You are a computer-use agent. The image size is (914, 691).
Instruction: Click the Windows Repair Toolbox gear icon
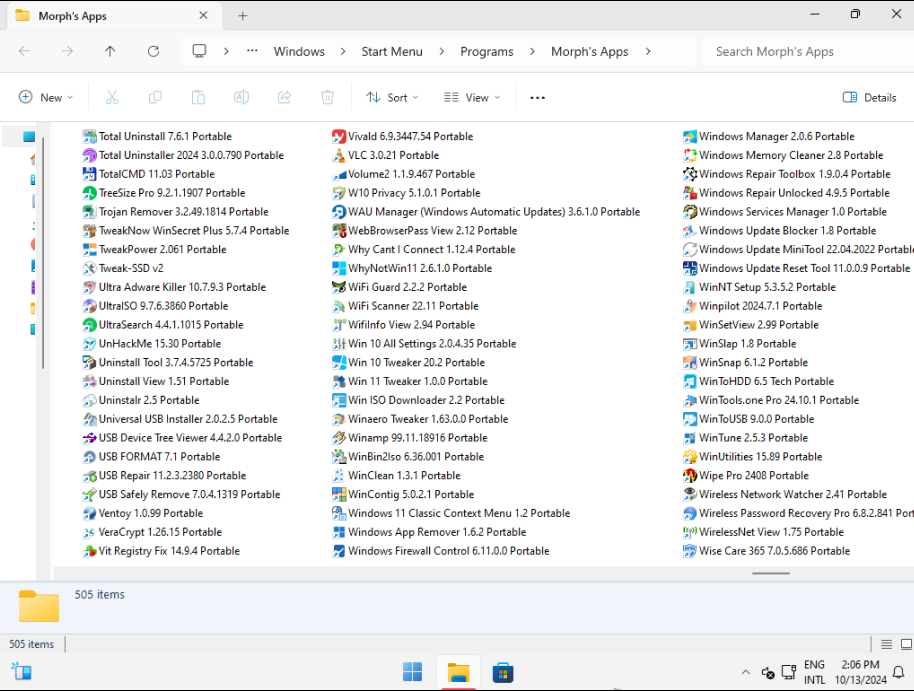point(690,174)
